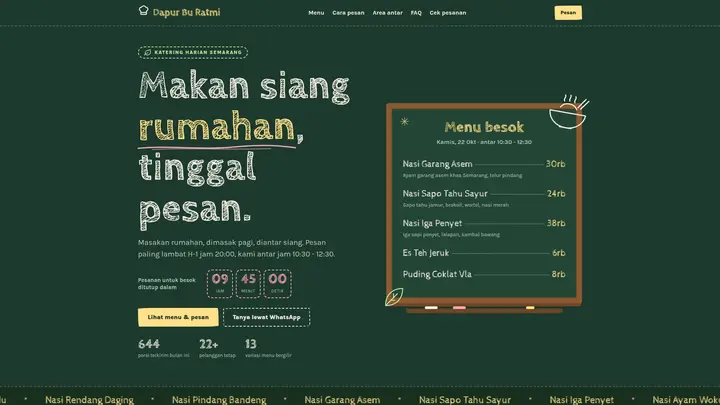Click the 644 porsi statistic
Viewport: 720px width, 405px height.
coord(163,348)
